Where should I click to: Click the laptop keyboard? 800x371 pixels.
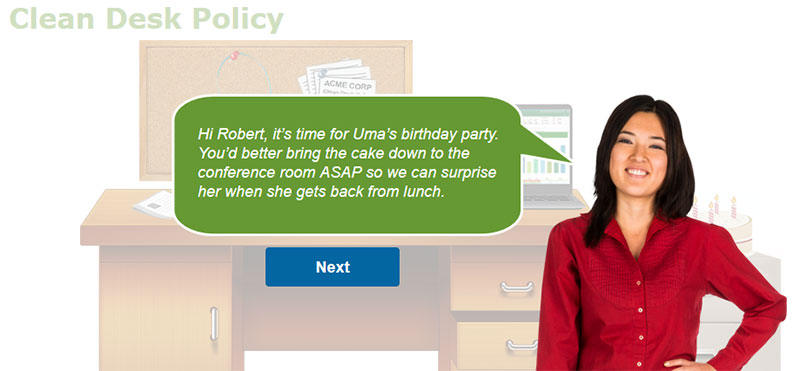tap(552, 200)
